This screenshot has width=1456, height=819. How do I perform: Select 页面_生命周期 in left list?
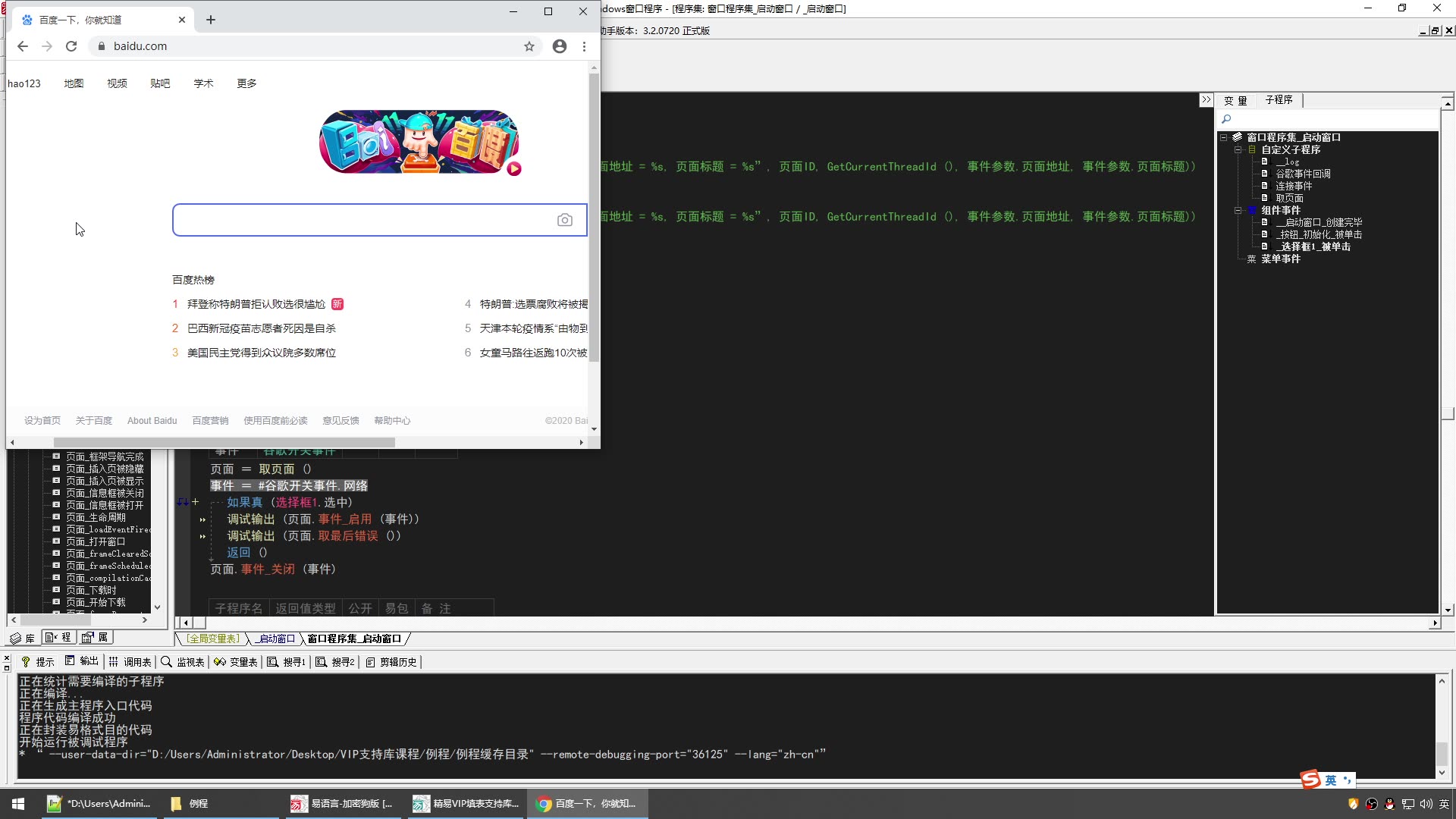[96, 517]
